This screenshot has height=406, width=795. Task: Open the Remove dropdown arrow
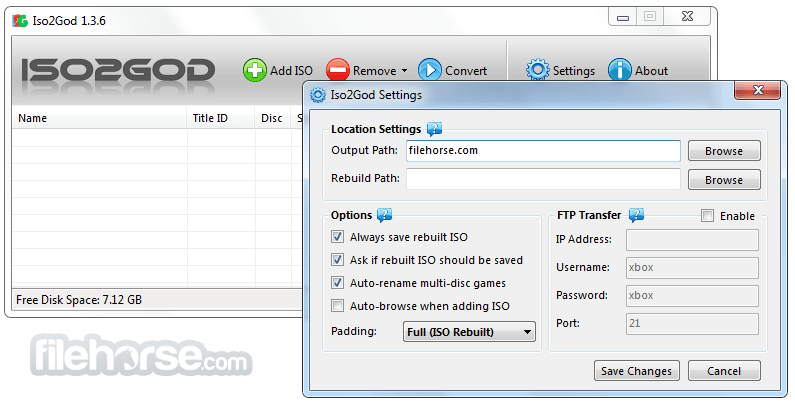405,70
